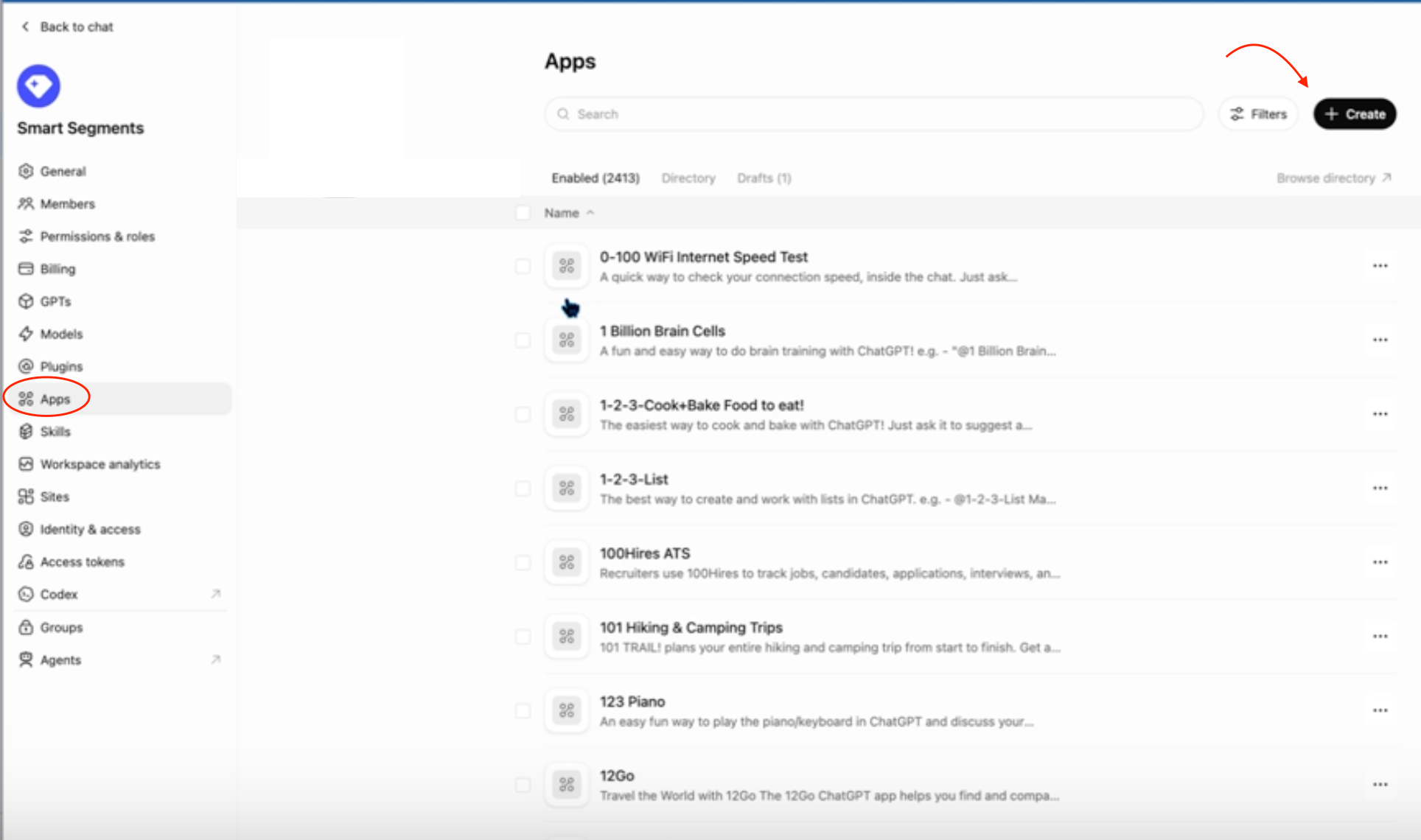The image size is (1421, 840).
Task: Open more options for 1 Billion Brain Cells
Action: pyautogui.click(x=1380, y=340)
